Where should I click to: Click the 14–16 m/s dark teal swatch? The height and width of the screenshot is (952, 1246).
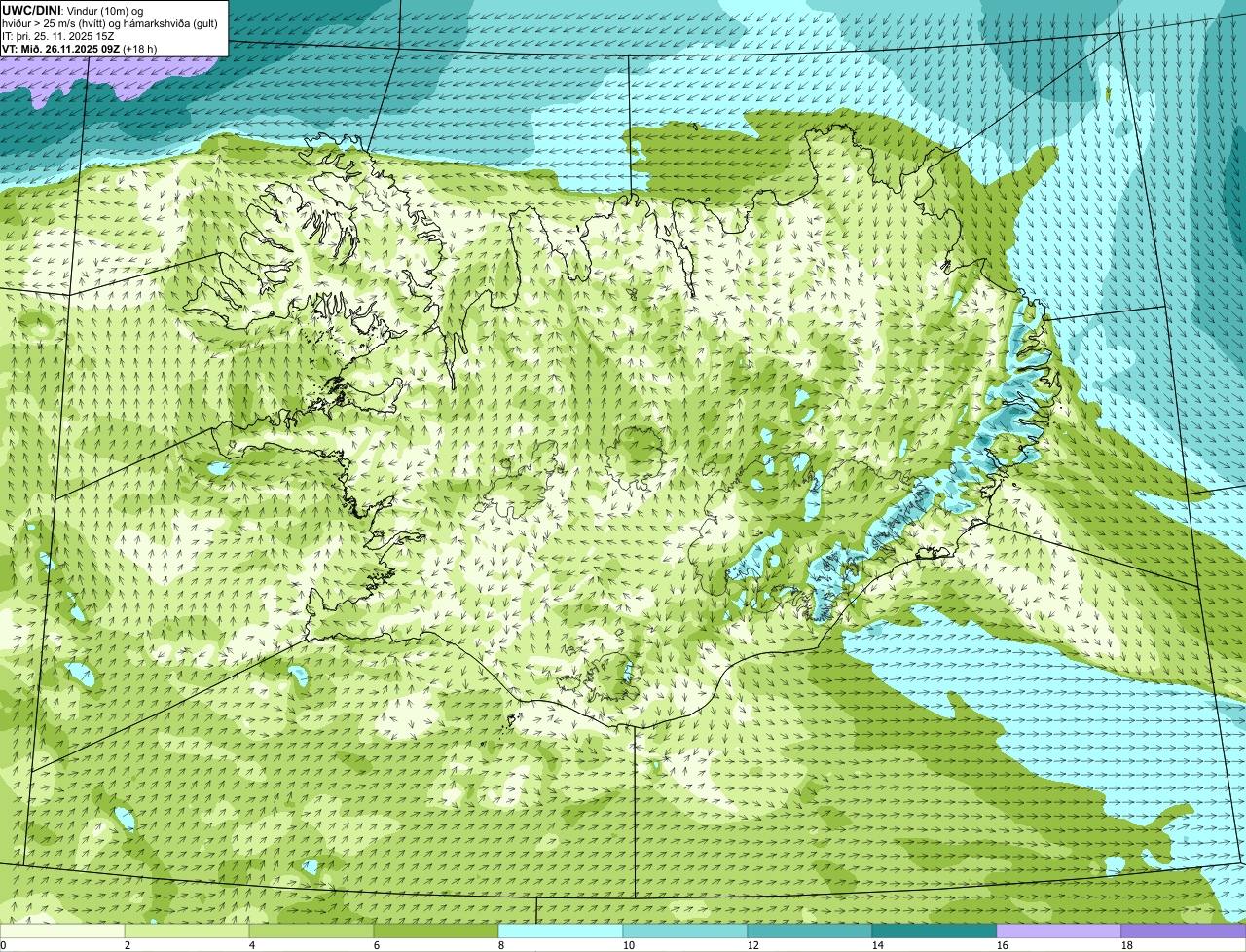(934, 931)
